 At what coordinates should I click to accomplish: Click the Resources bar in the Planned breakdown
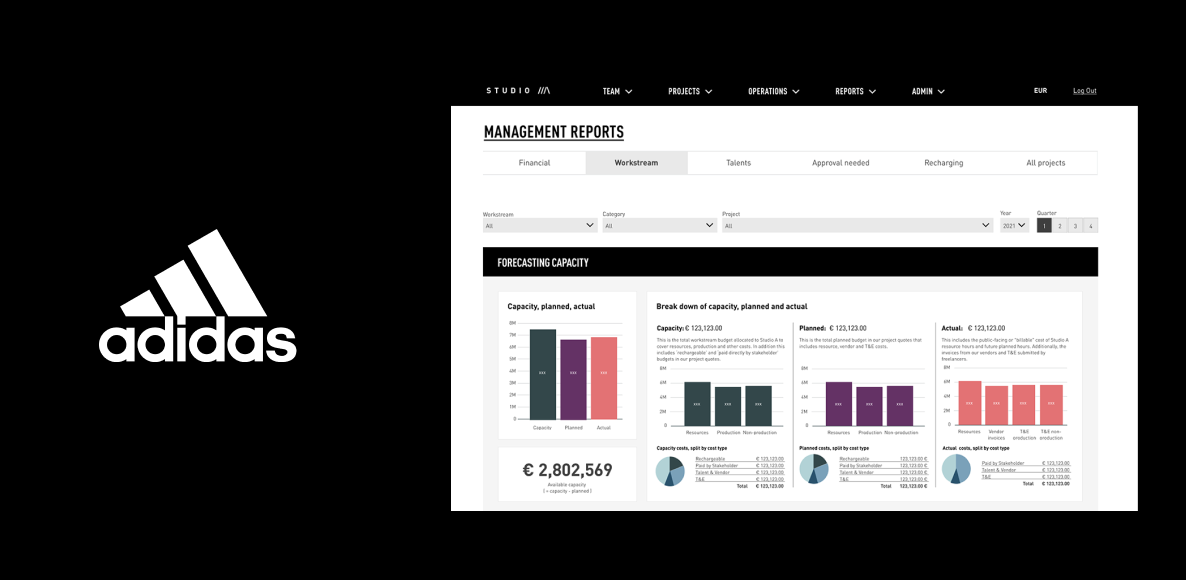coord(839,404)
